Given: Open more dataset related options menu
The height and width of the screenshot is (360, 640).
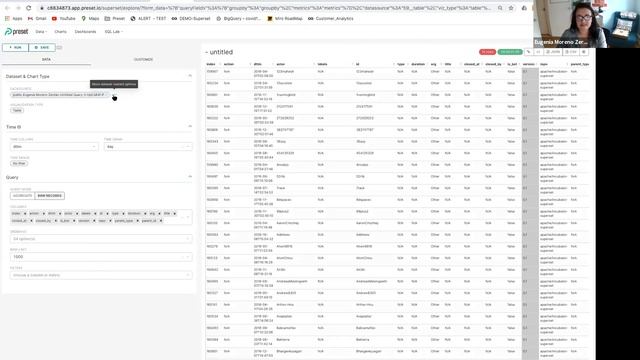Looking at the screenshot, I should click(x=114, y=95).
